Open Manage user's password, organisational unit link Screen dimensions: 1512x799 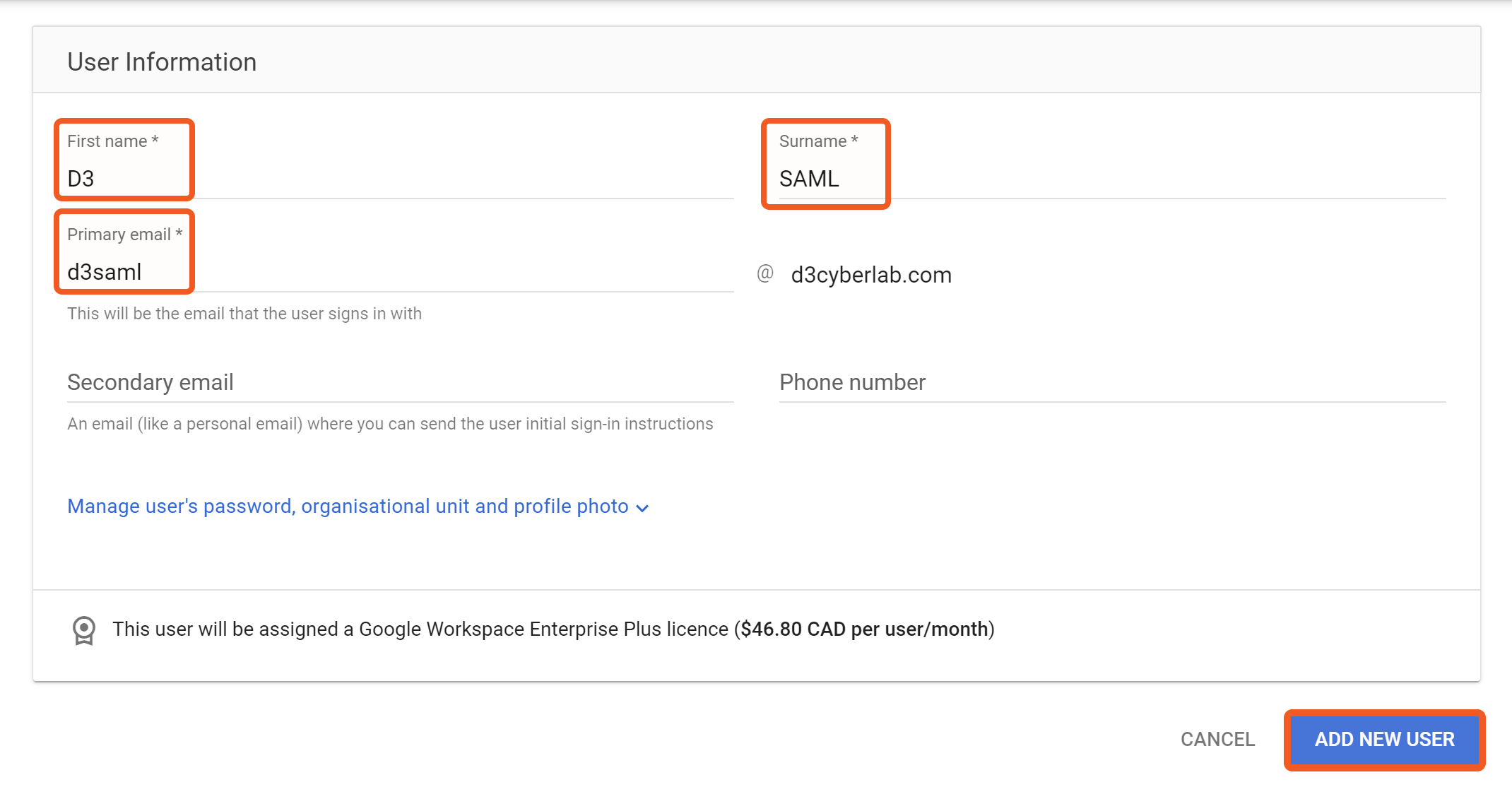(348, 507)
